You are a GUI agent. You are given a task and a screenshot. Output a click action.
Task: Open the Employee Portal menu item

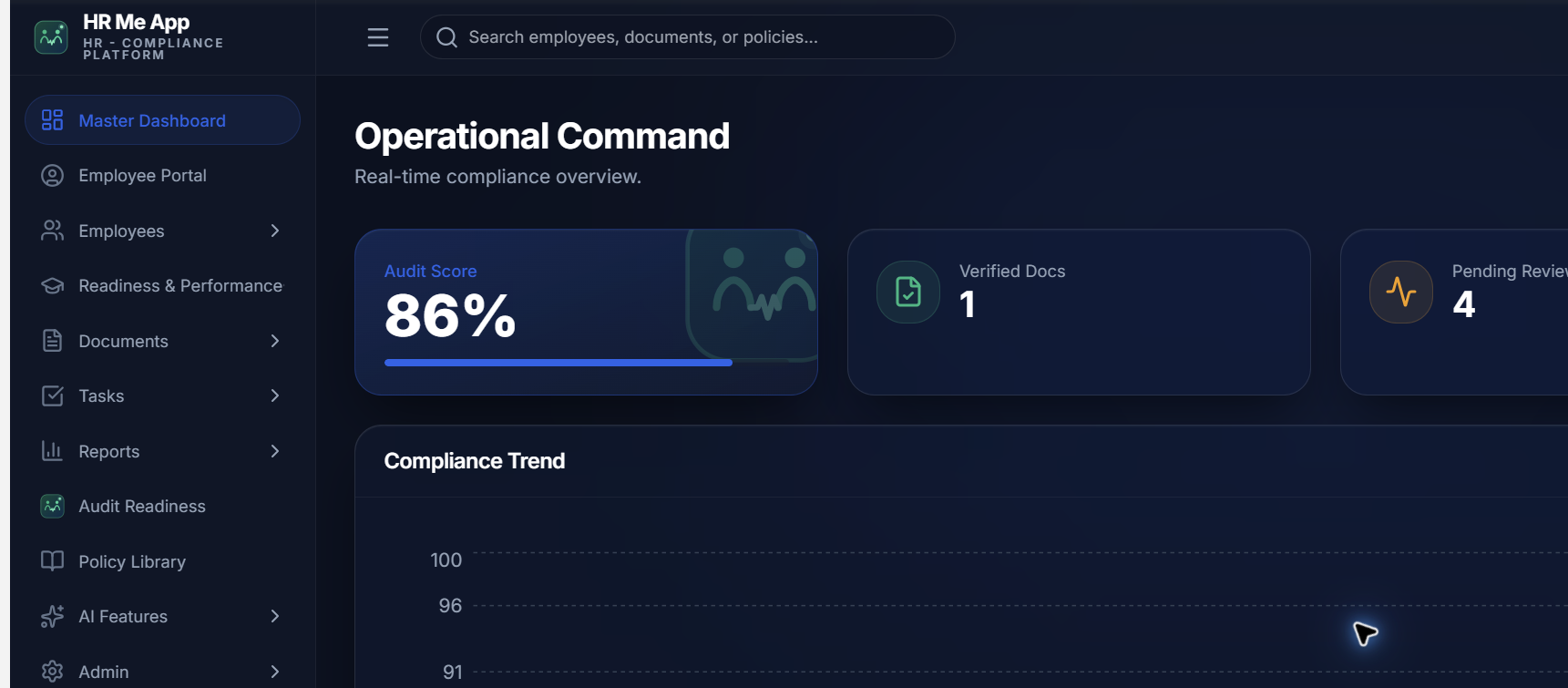coord(162,176)
